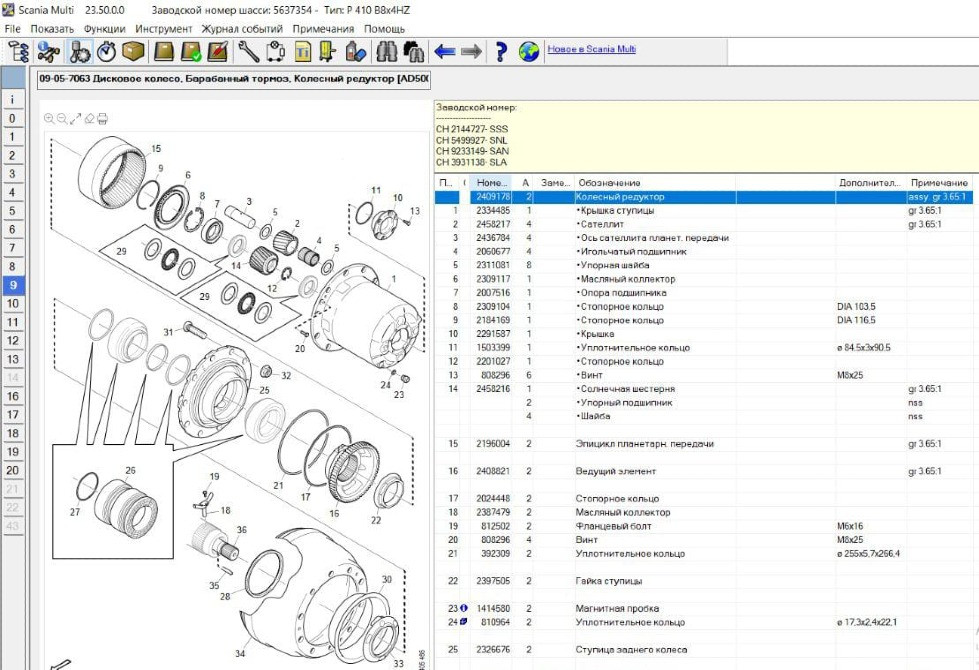Viewport: 979px width, 670px height.
Task: Click the blue back arrow
Action: click(445, 51)
